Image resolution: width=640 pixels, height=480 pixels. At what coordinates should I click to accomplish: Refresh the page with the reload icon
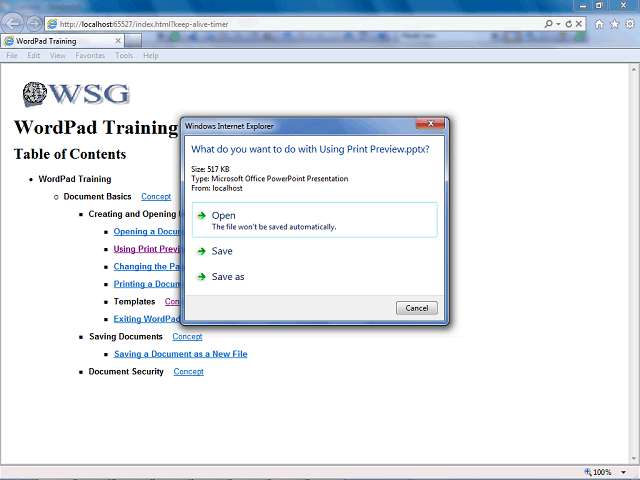(569, 24)
